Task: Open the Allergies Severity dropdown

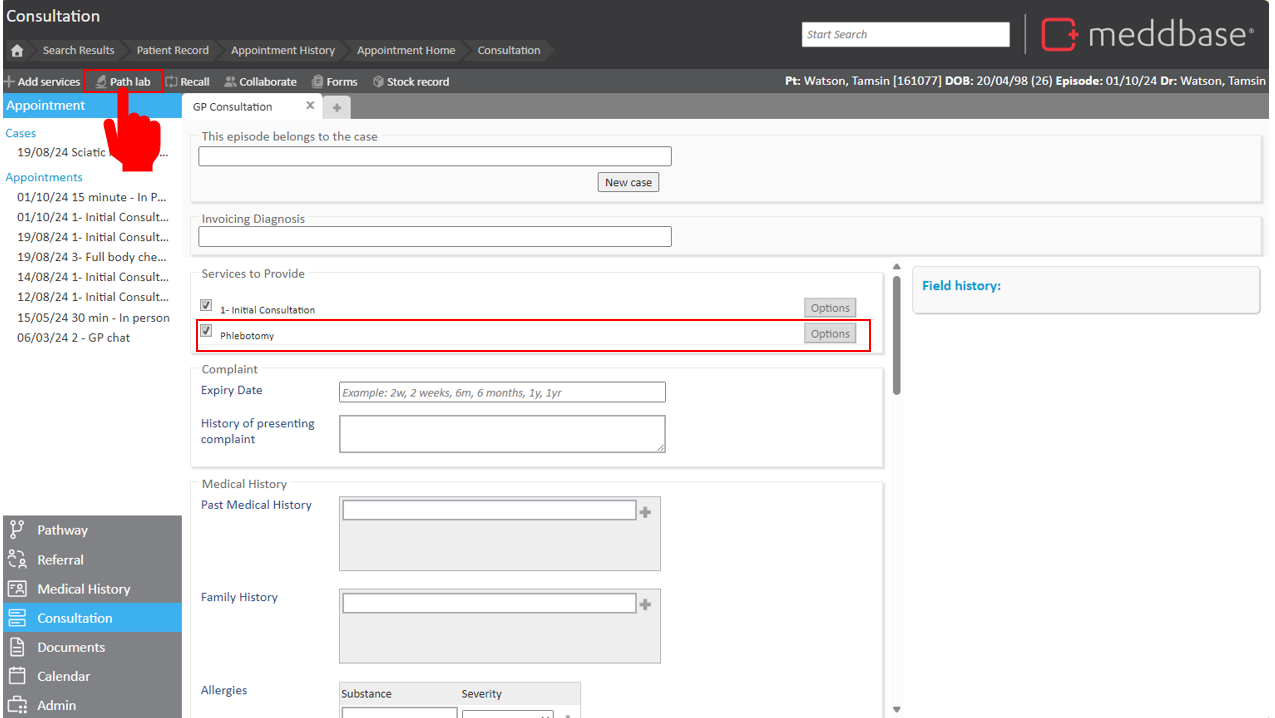Action: pos(507,713)
